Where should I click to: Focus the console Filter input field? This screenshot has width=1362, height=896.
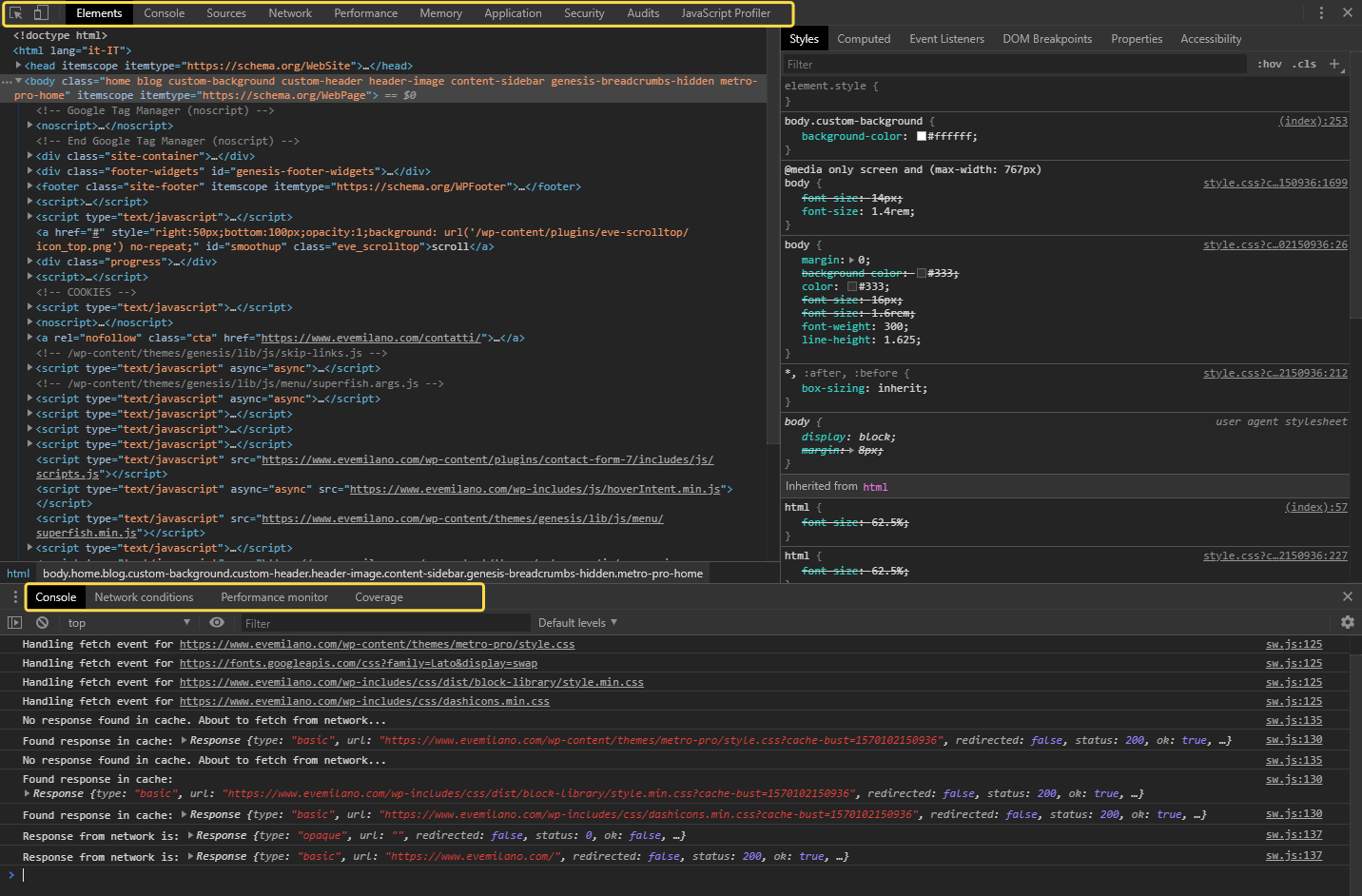point(384,623)
